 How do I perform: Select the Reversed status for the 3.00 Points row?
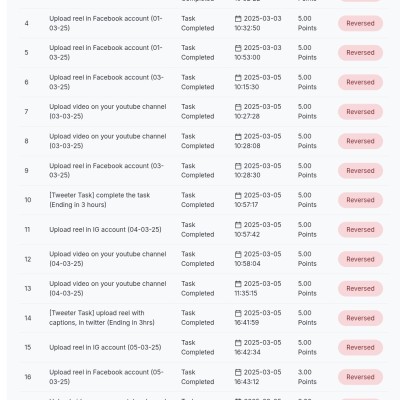(x=360, y=377)
